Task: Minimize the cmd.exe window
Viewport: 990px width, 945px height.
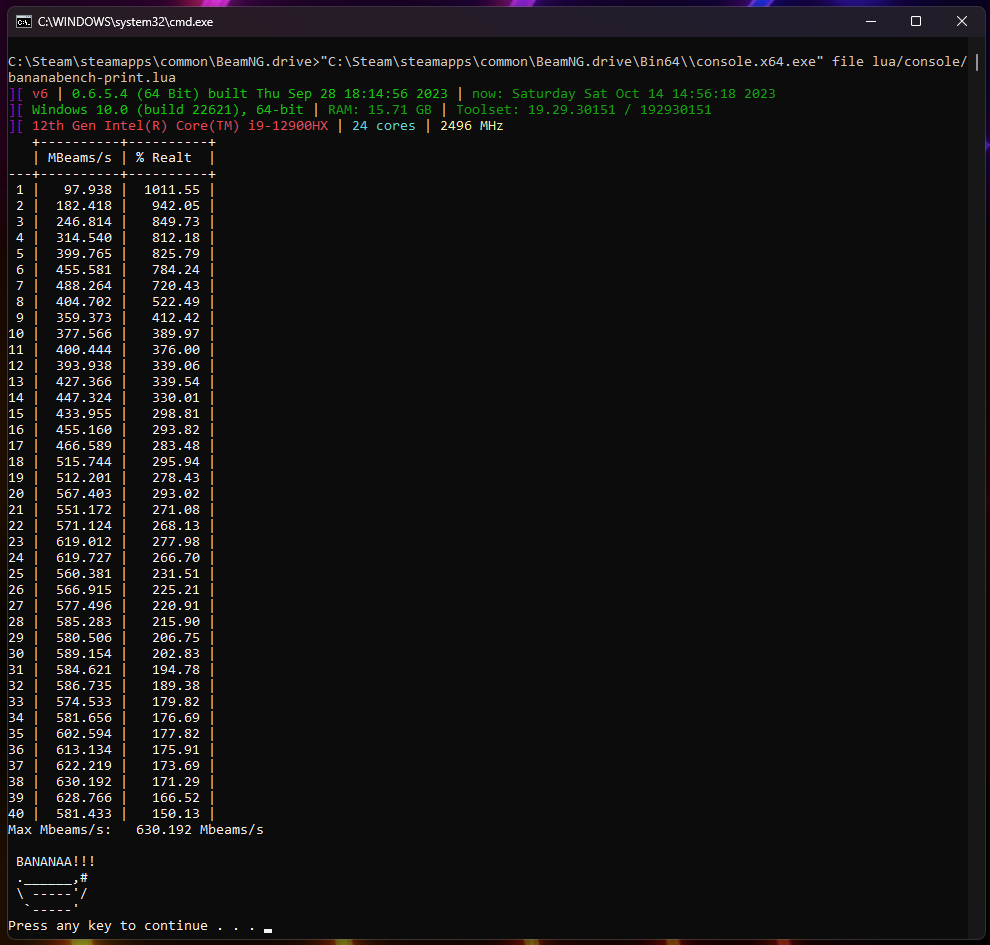Action: (871, 21)
